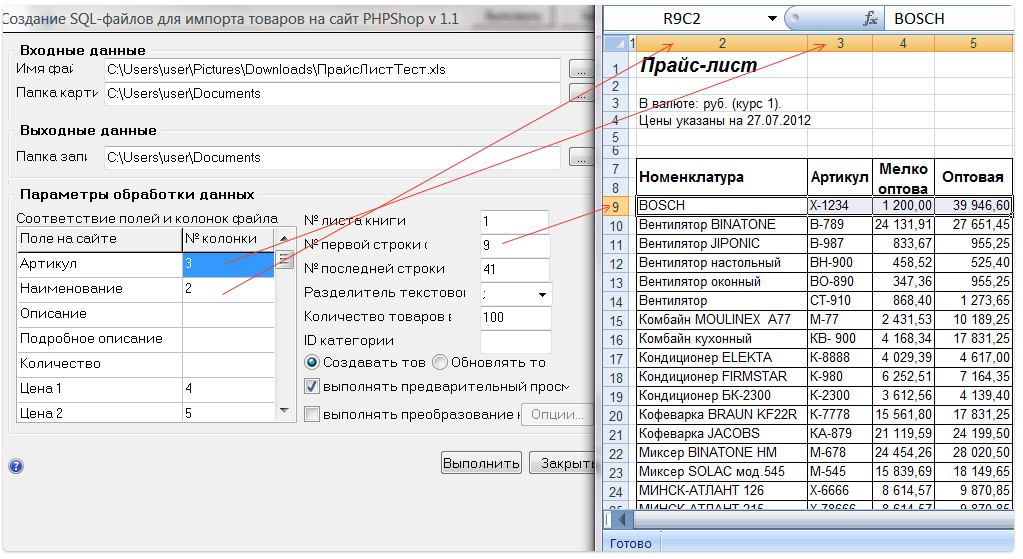
Task: Click the disabled Опции... button
Action: click(x=557, y=414)
